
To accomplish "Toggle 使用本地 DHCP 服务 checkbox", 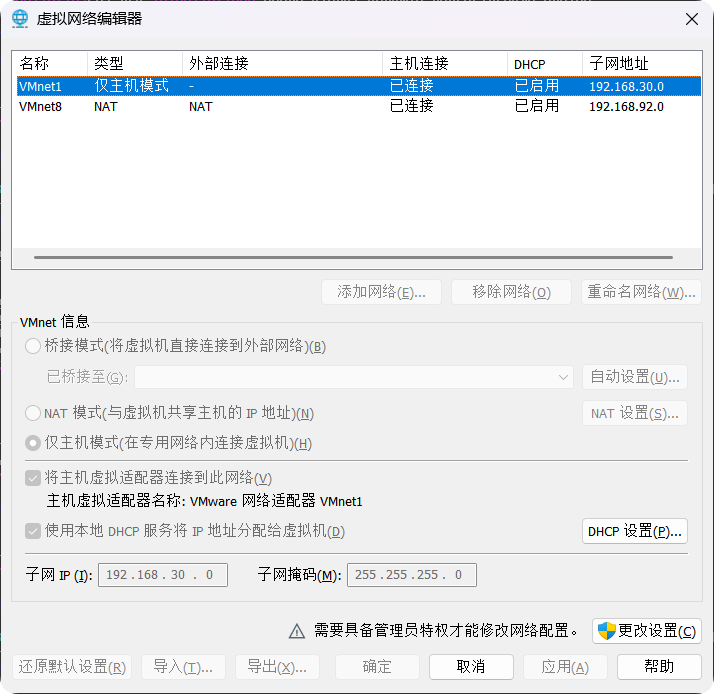I will 33,531.
